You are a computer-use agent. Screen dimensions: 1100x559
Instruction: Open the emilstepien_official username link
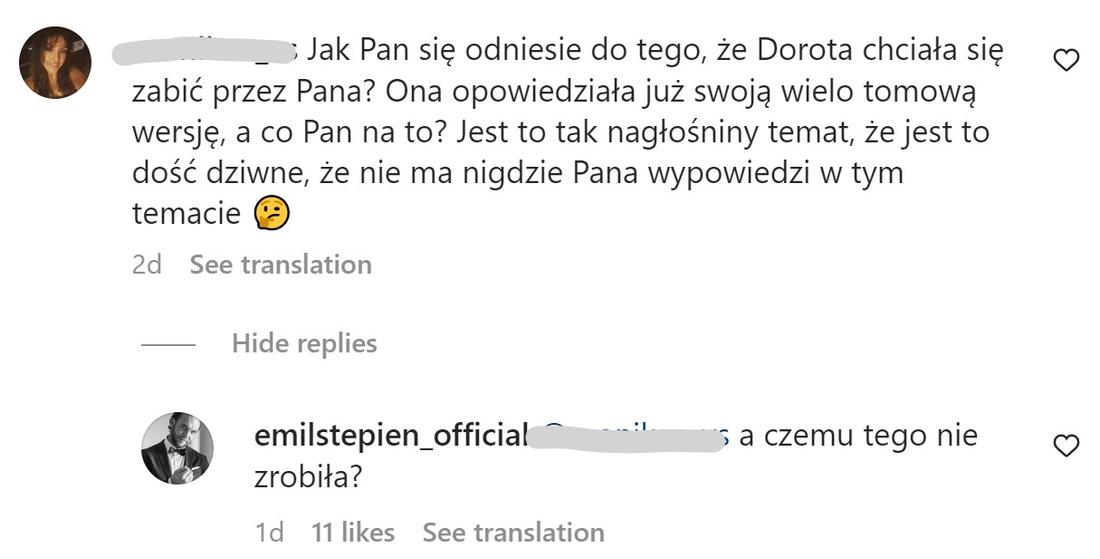pos(391,436)
